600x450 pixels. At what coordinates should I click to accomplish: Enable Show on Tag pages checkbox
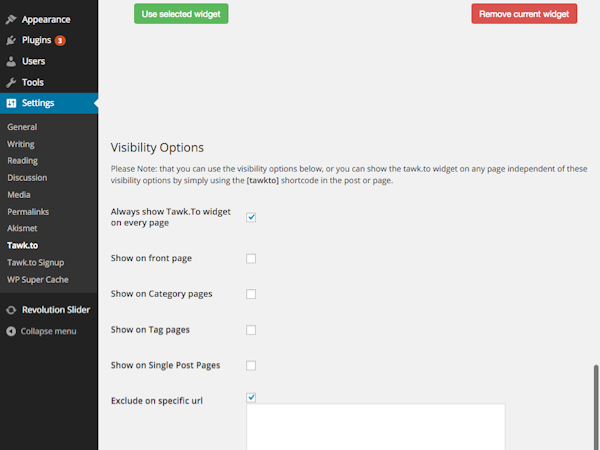point(251,330)
